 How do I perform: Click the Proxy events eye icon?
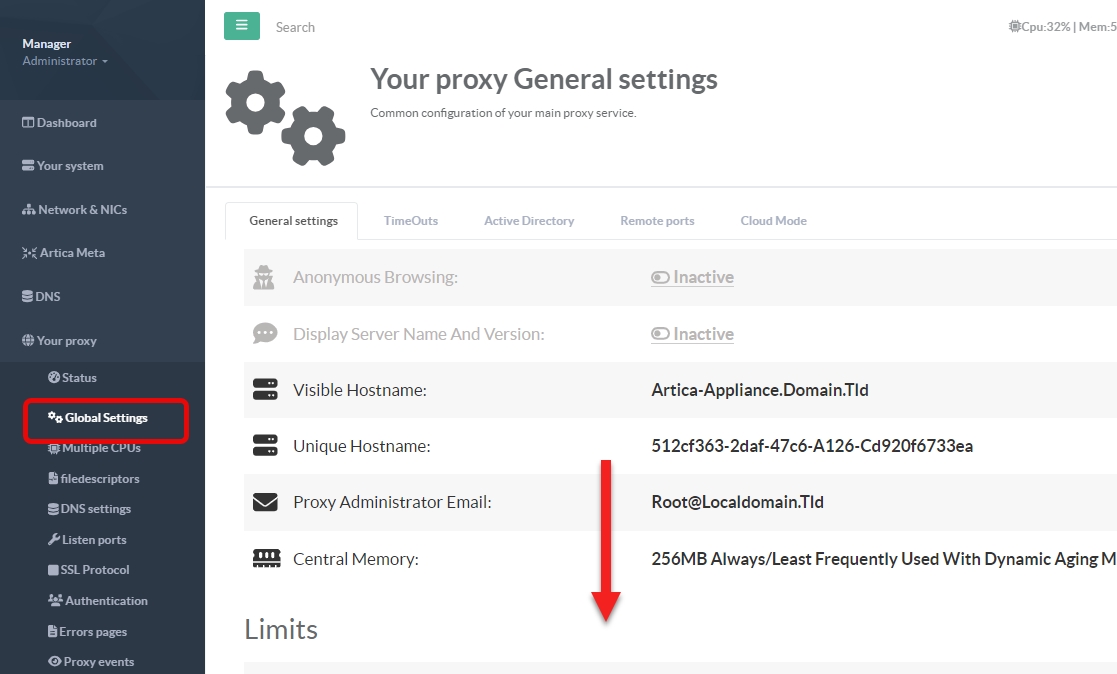(54, 662)
